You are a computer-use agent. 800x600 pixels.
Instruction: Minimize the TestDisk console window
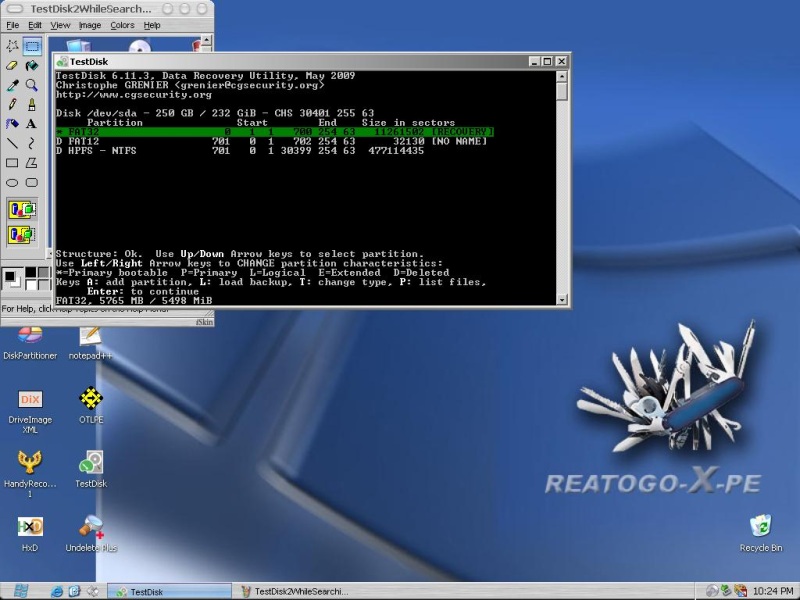(x=534, y=62)
